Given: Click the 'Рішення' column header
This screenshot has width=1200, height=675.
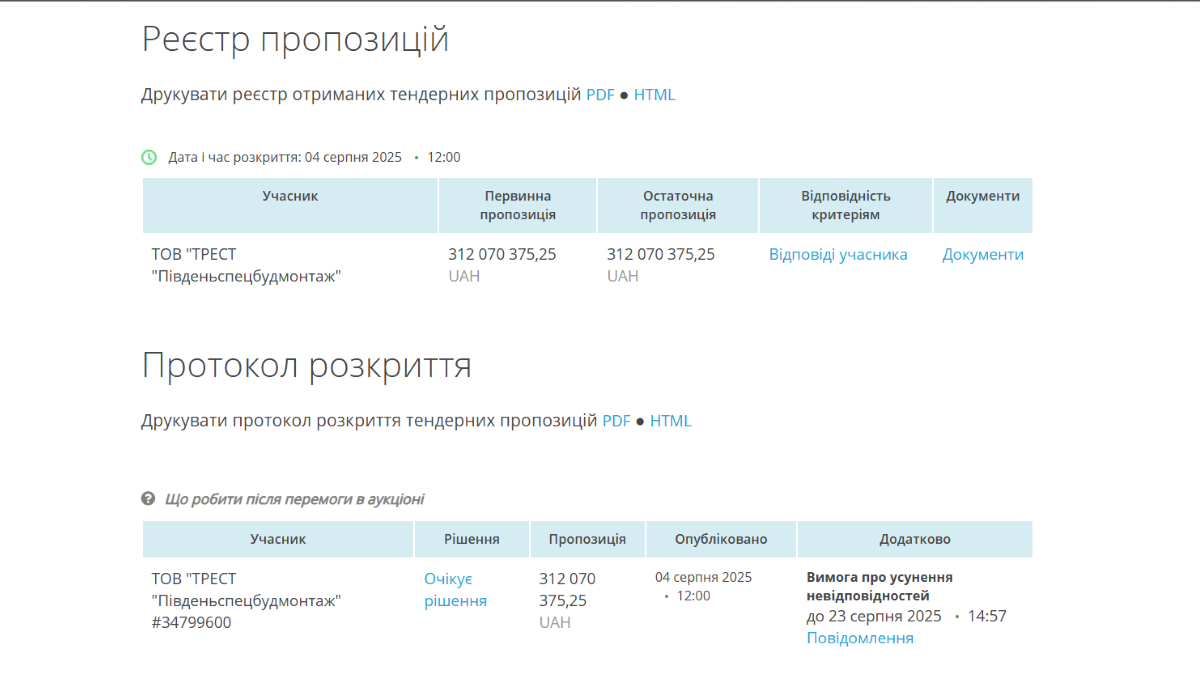Looking at the screenshot, I should pyautogui.click(x=471, y=539).
